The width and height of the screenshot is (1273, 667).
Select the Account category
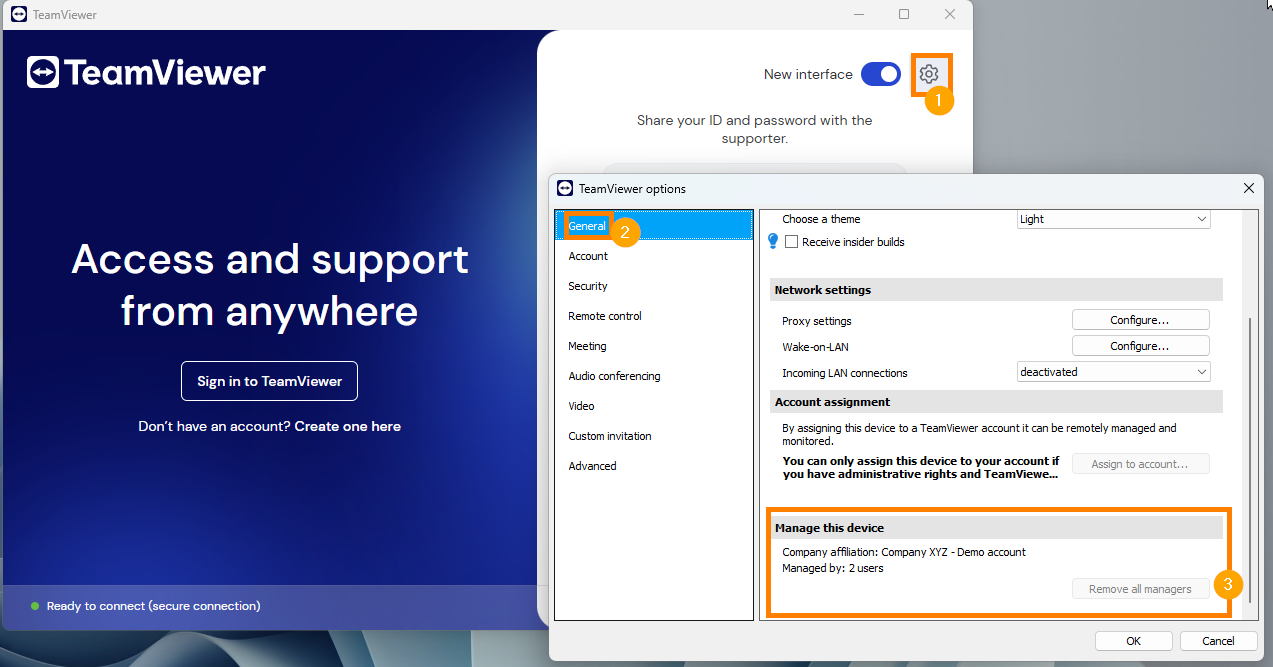coord(654,256)
